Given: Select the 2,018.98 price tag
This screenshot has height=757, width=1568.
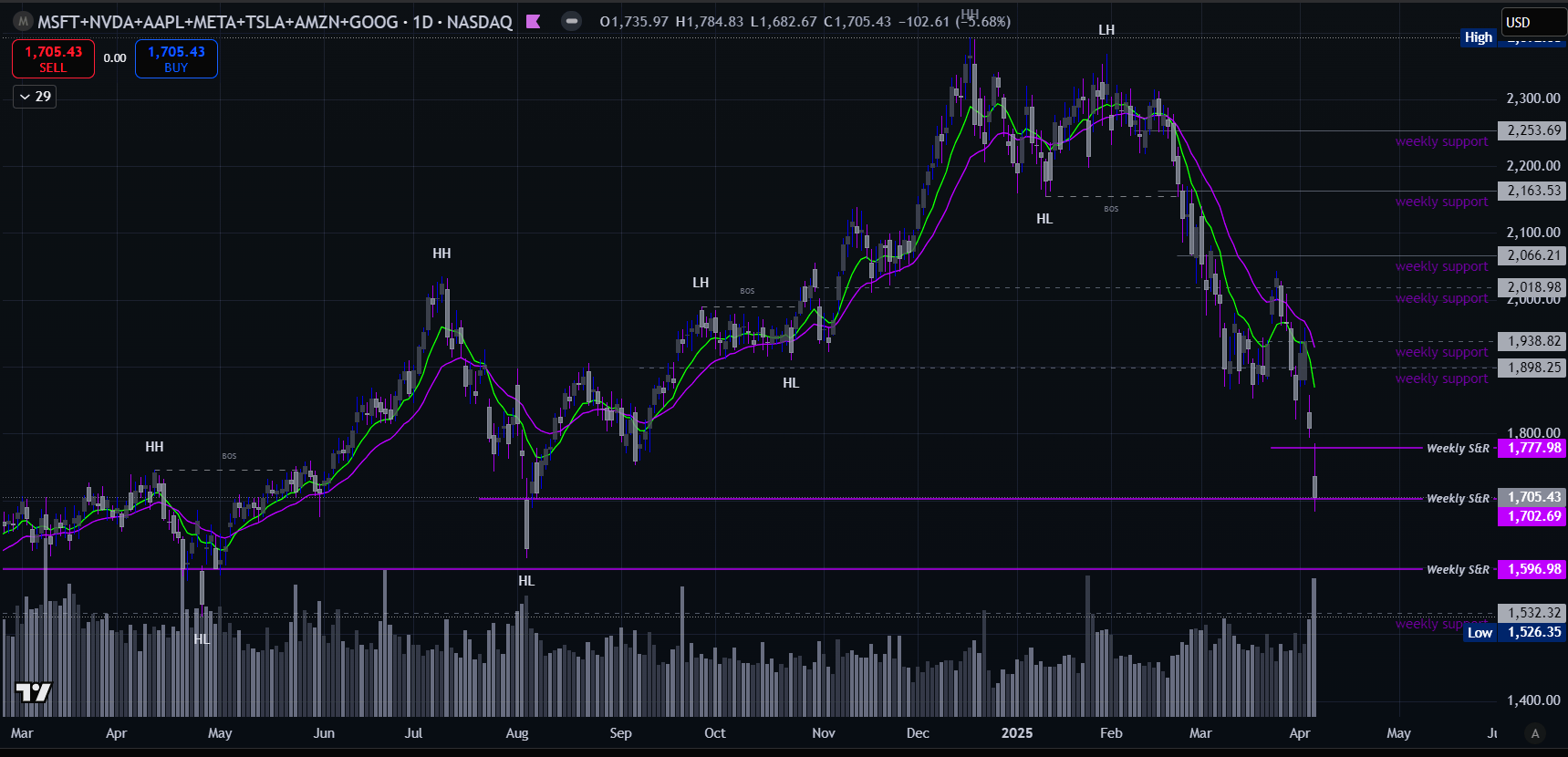Looking at the screenshot, I should 1532,287.
